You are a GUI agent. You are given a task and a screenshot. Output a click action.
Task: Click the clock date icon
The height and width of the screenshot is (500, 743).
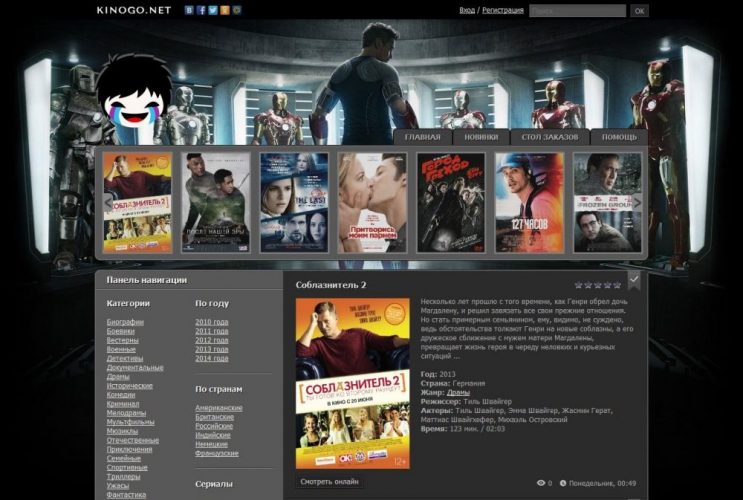click(563, 483)
